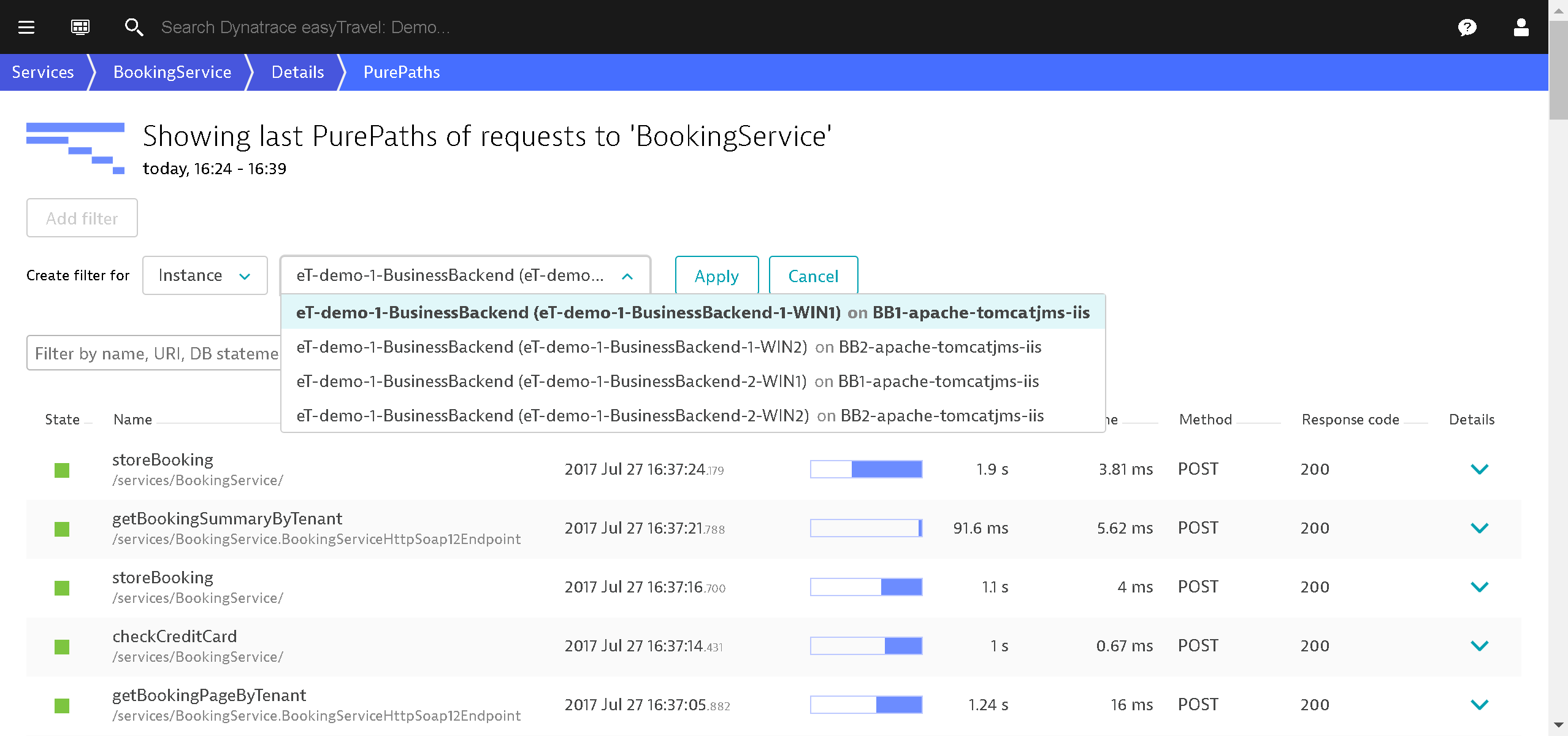This screenshot has width=1568, height=736.
Task: Click the search magnifier icon
Action: point(134,27)
